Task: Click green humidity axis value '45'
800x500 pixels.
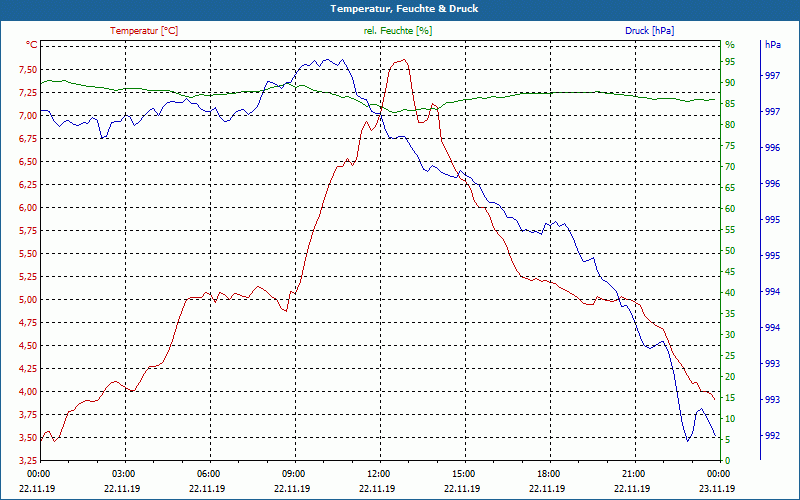Action: point(730,272)
